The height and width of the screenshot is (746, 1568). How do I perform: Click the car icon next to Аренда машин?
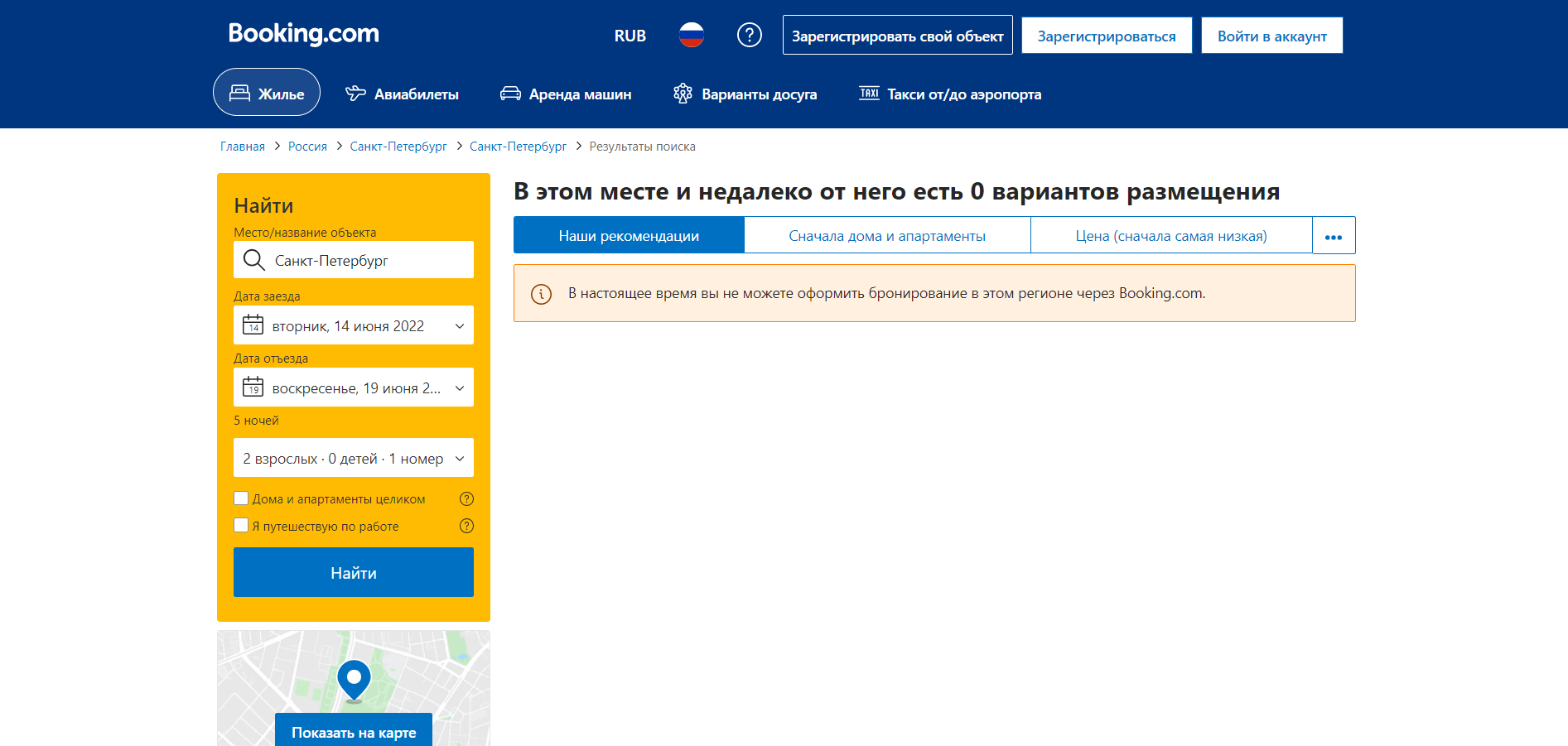point(510,94)
